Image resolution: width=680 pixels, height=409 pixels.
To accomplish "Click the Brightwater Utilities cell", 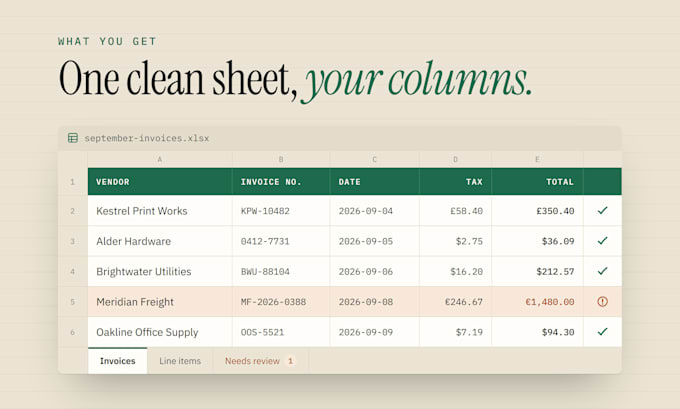I will 160,272.
